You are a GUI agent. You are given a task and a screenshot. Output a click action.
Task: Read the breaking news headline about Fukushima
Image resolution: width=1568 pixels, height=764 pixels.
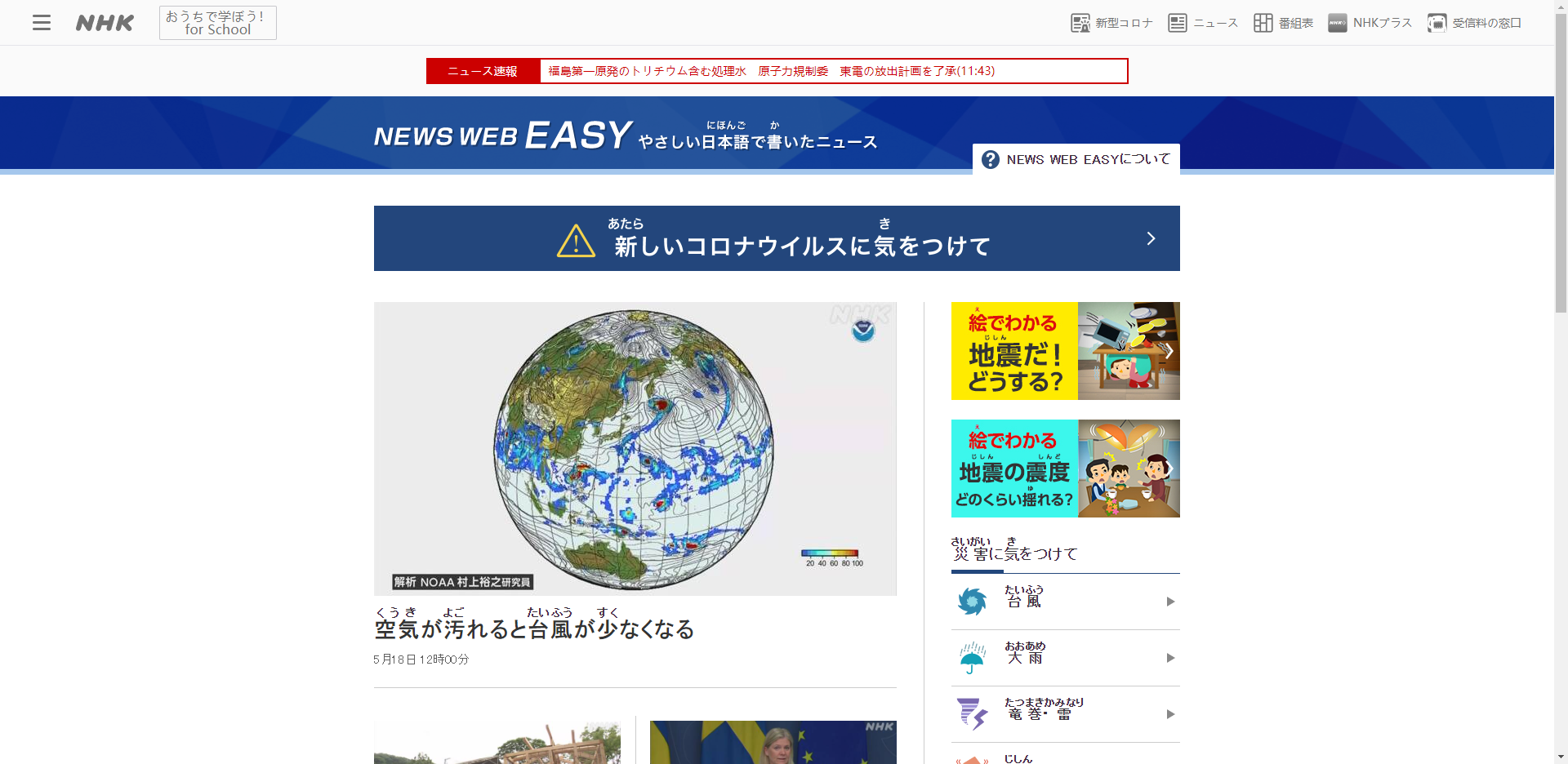tap(771, 71)
